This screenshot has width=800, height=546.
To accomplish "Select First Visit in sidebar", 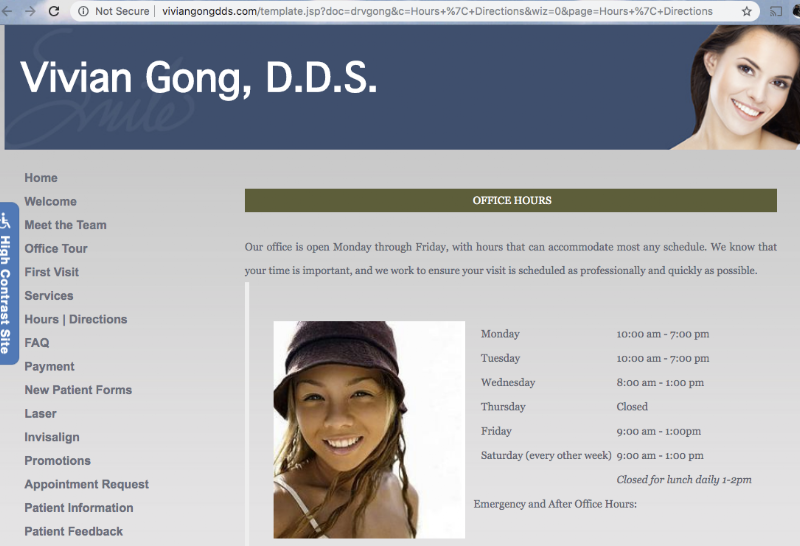I will [x=52, y=272].
